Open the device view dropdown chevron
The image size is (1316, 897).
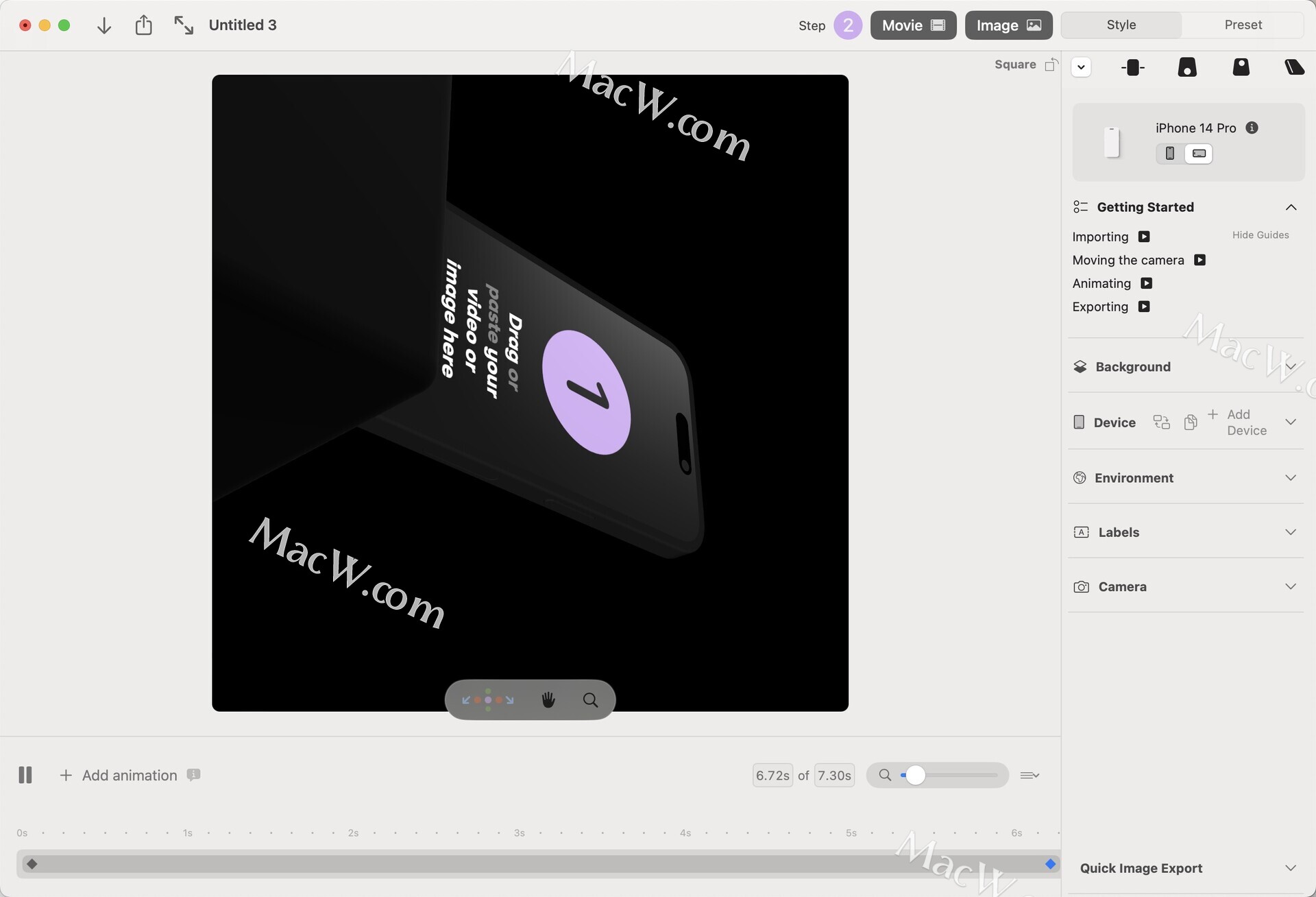pyautogui.click(x=1081, y=67)
